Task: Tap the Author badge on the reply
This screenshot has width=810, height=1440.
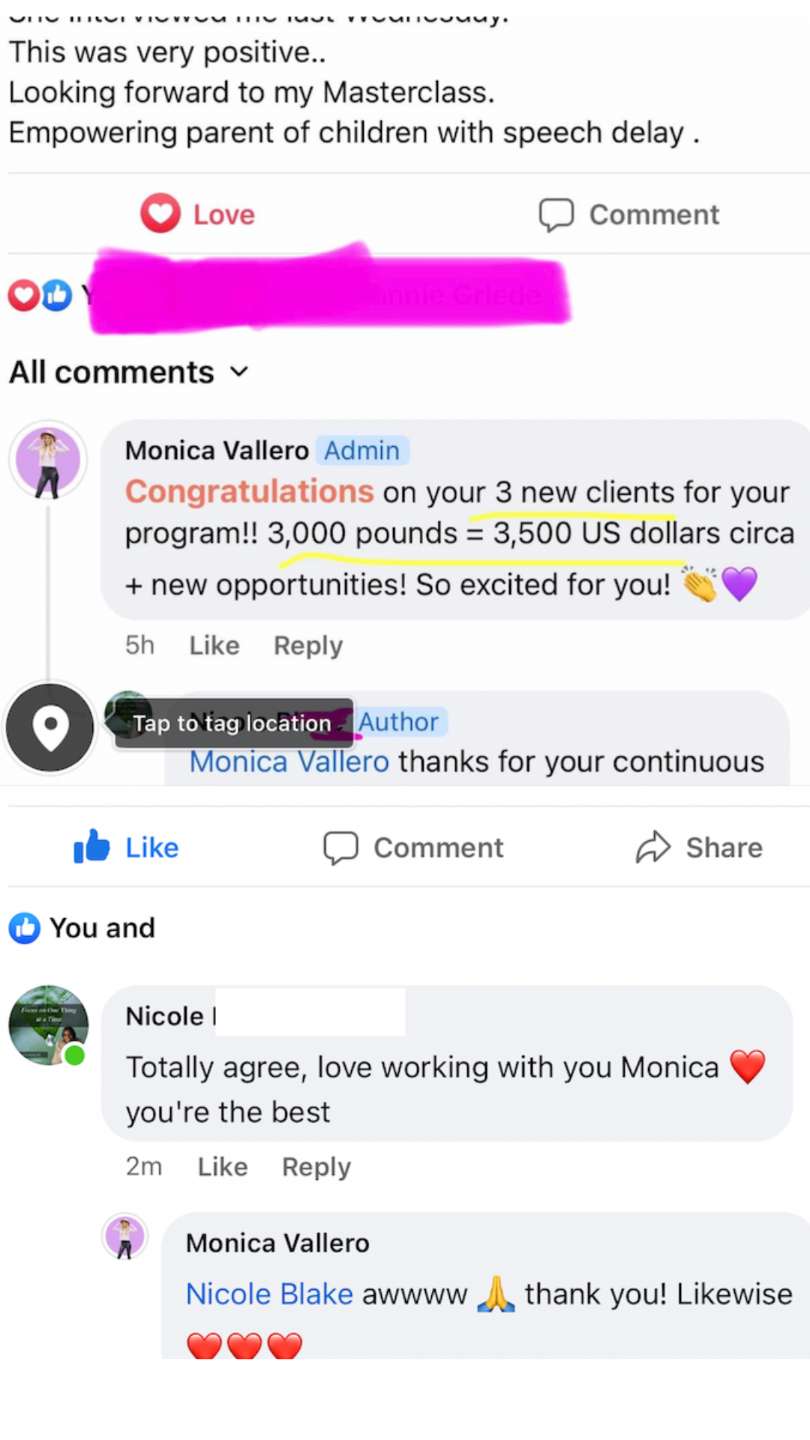Action: [x=399, y=722]
